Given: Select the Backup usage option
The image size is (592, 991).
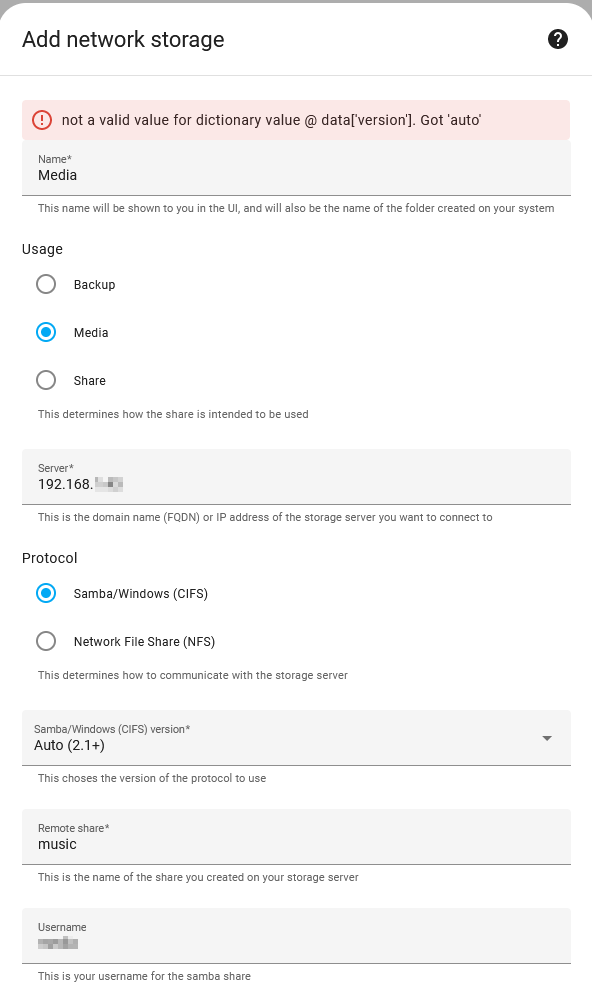Looking at the screenshot, I should pos(46,284).
